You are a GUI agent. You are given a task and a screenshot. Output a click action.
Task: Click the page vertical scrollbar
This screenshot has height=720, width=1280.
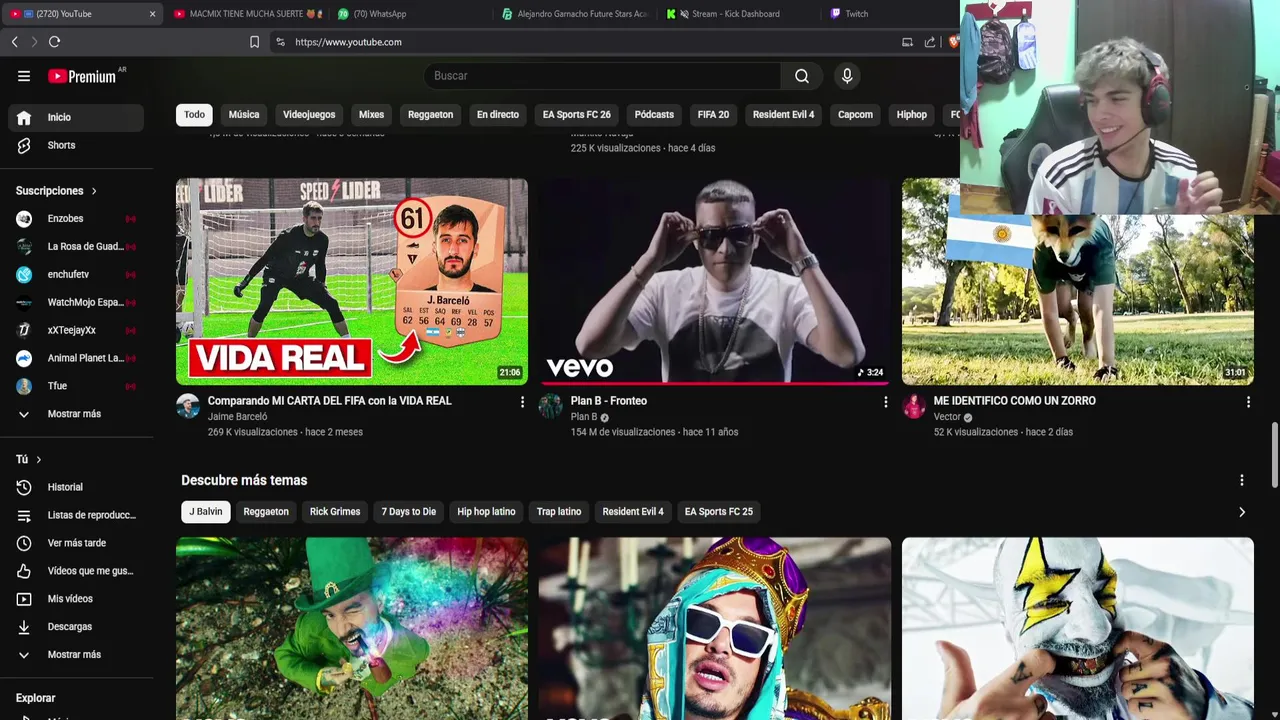point(1274,455)
